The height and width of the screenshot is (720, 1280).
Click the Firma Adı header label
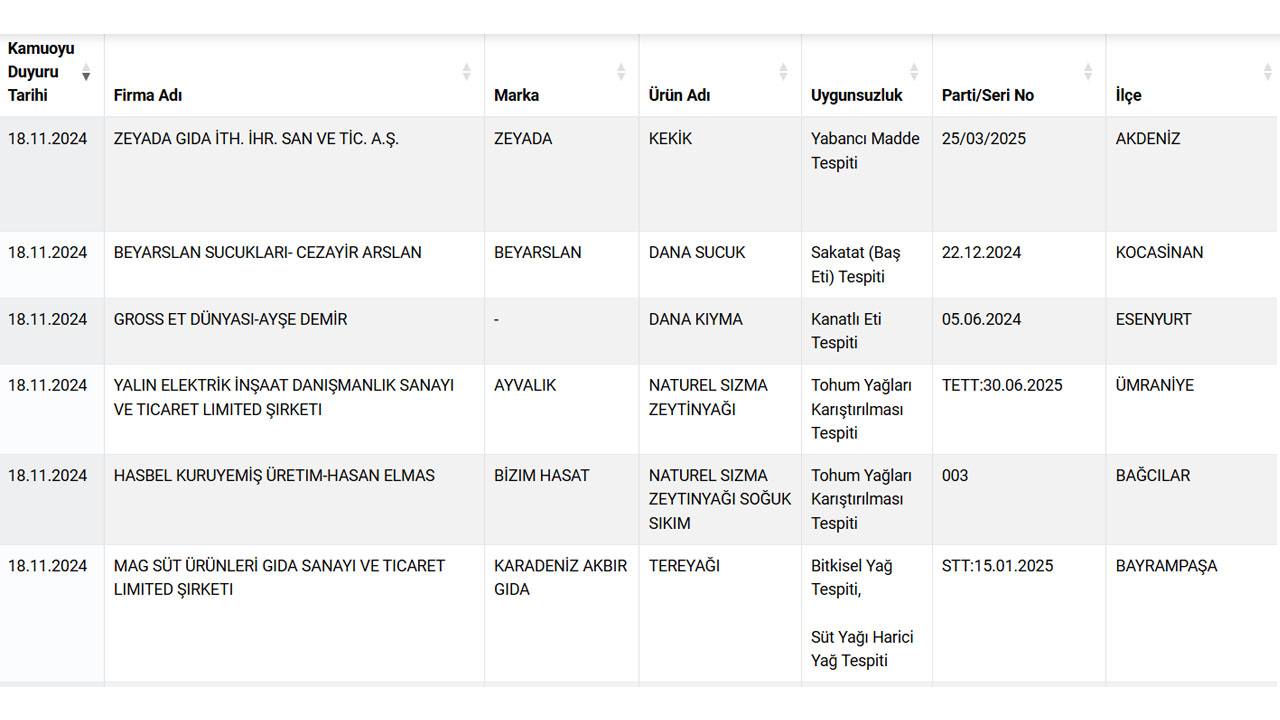click(148, 96)
